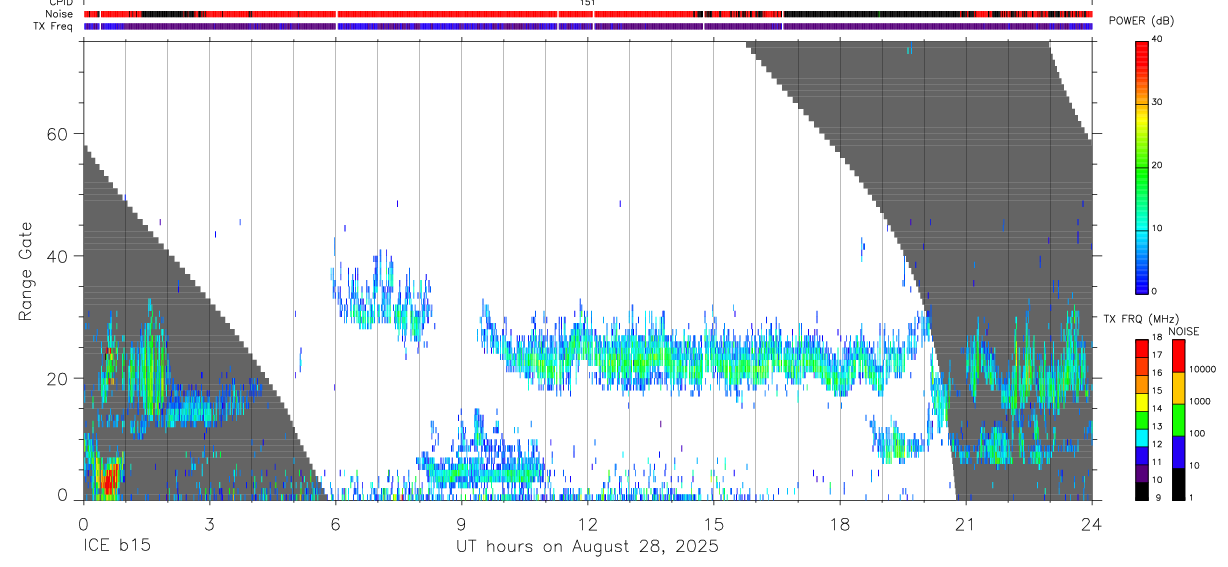Click hour tick label 12 on time axis
This screenshot has height=567, width=1228.
tap(587, 522)
